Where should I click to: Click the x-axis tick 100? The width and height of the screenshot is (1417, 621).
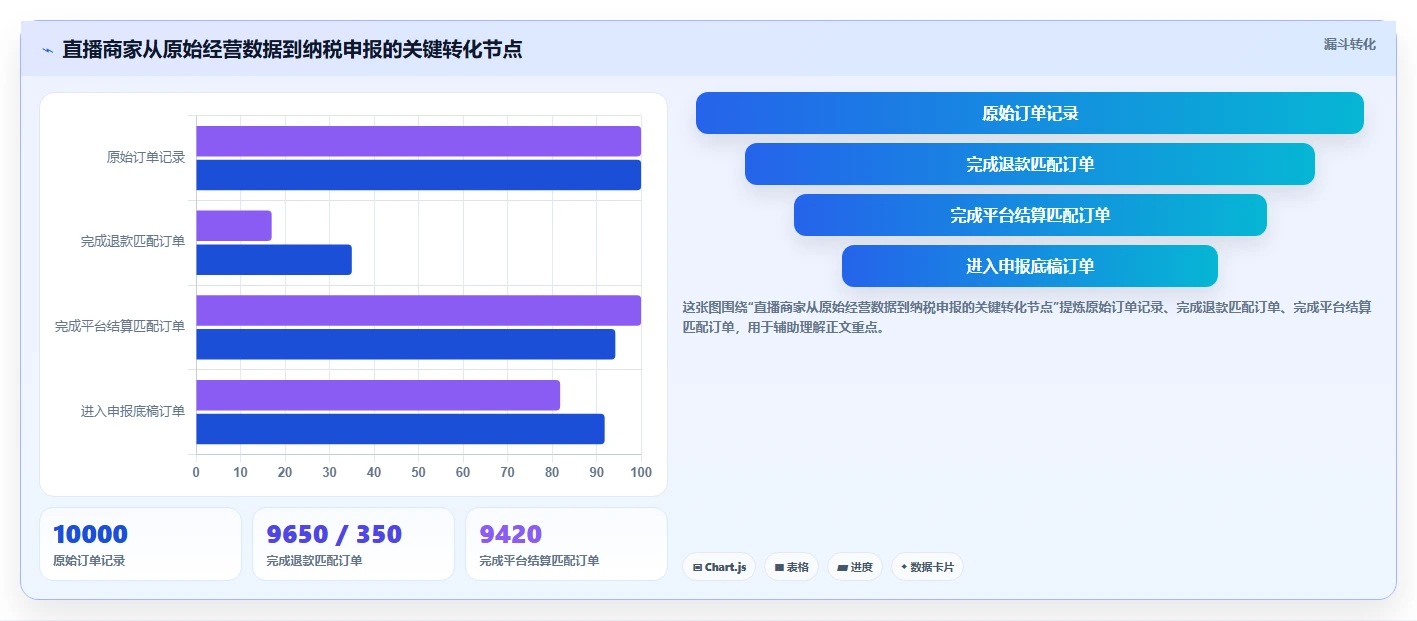coord(641,472)
